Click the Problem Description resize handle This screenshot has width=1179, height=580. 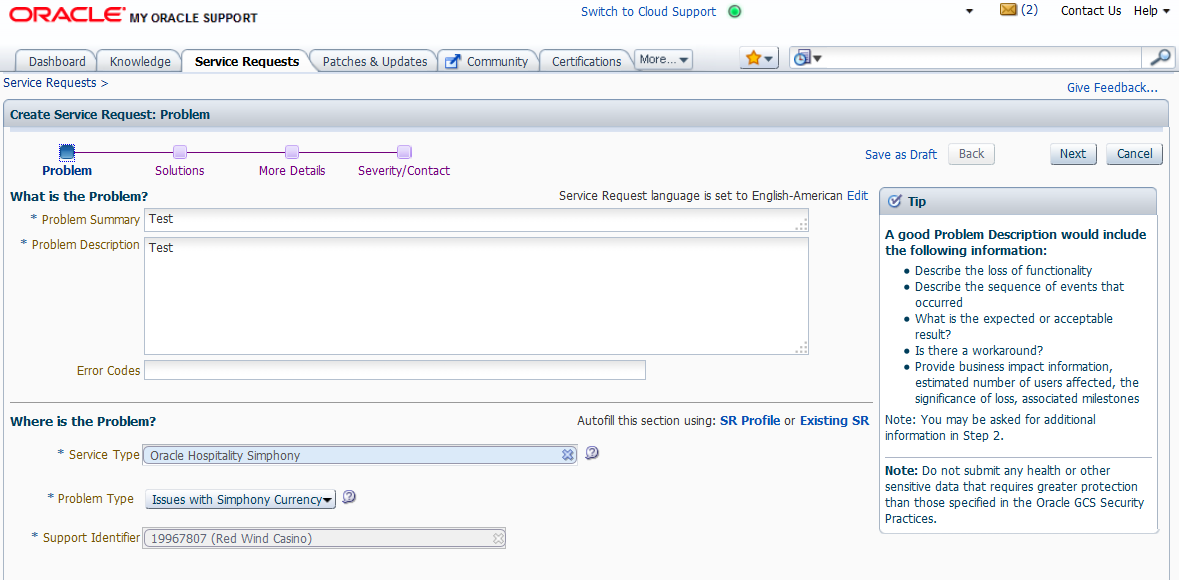click(x=802, y=348)
